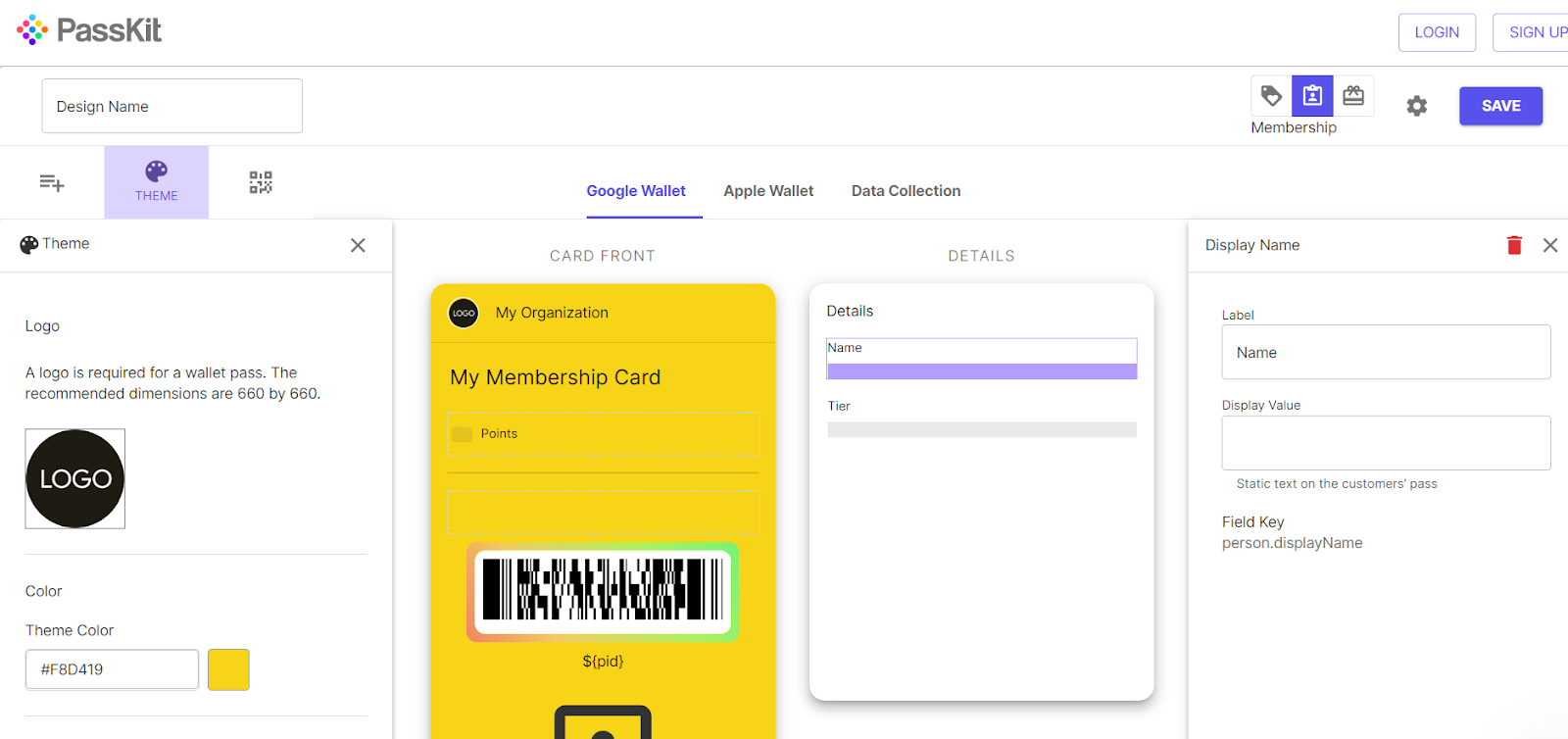Viewport: 1568px width, 739px height.
Task: Click the ${pid} barcode caption
Action: pos(603,661)
